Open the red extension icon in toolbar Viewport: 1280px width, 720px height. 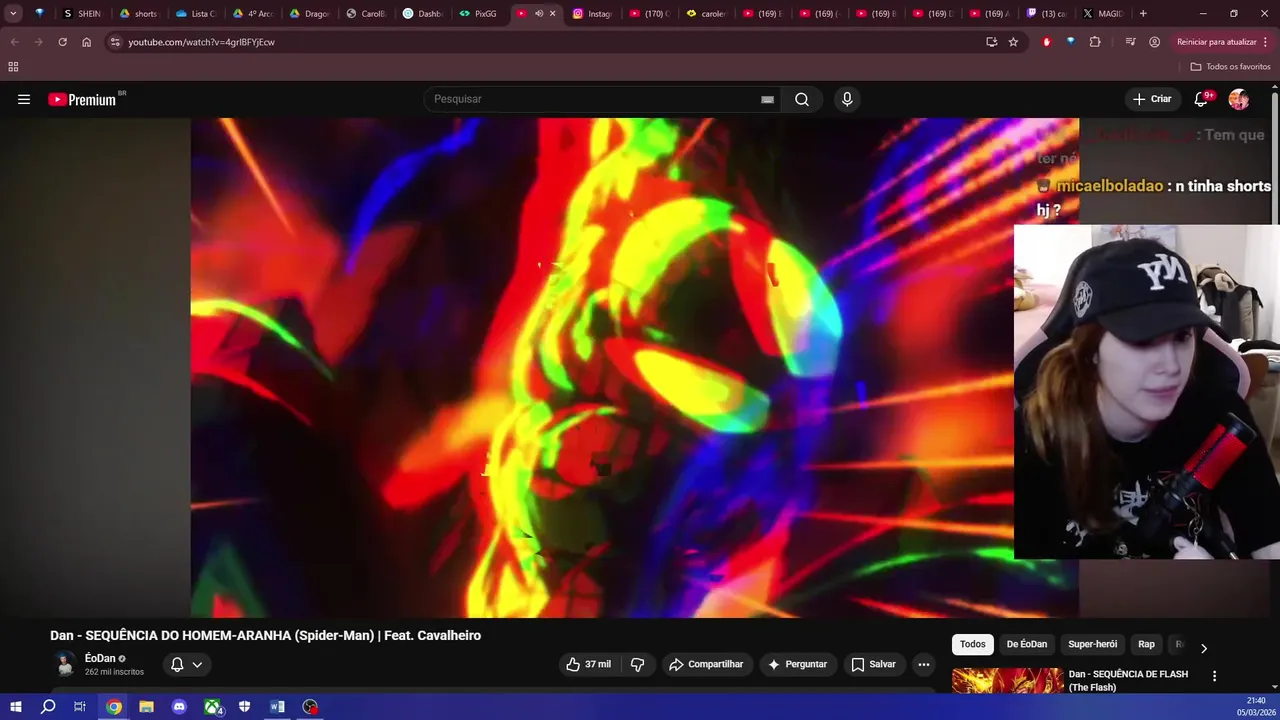(x=1047, y=42)
